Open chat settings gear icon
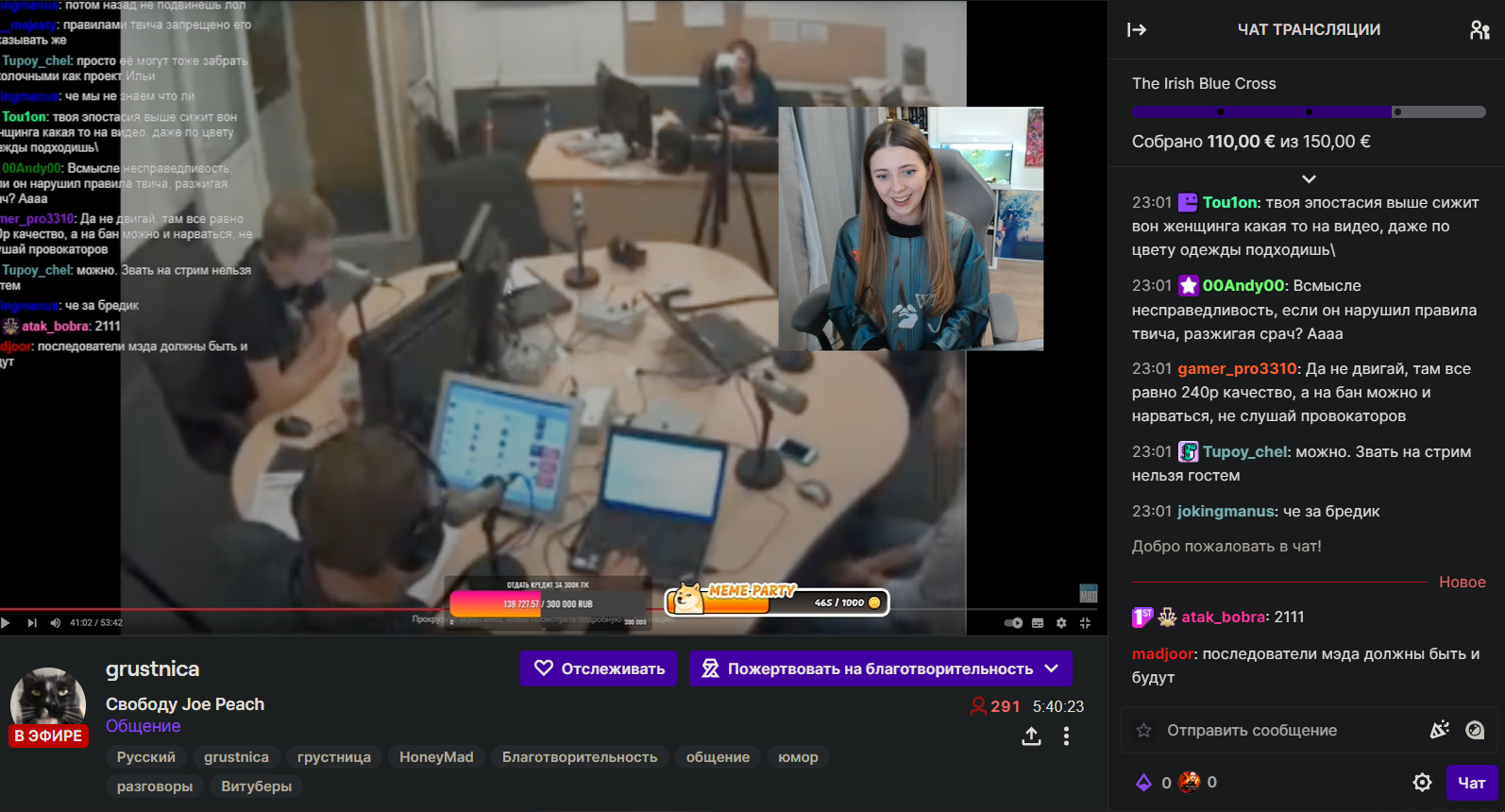The width and height of the screenshot is (1505, 812). coord(1422,782)
